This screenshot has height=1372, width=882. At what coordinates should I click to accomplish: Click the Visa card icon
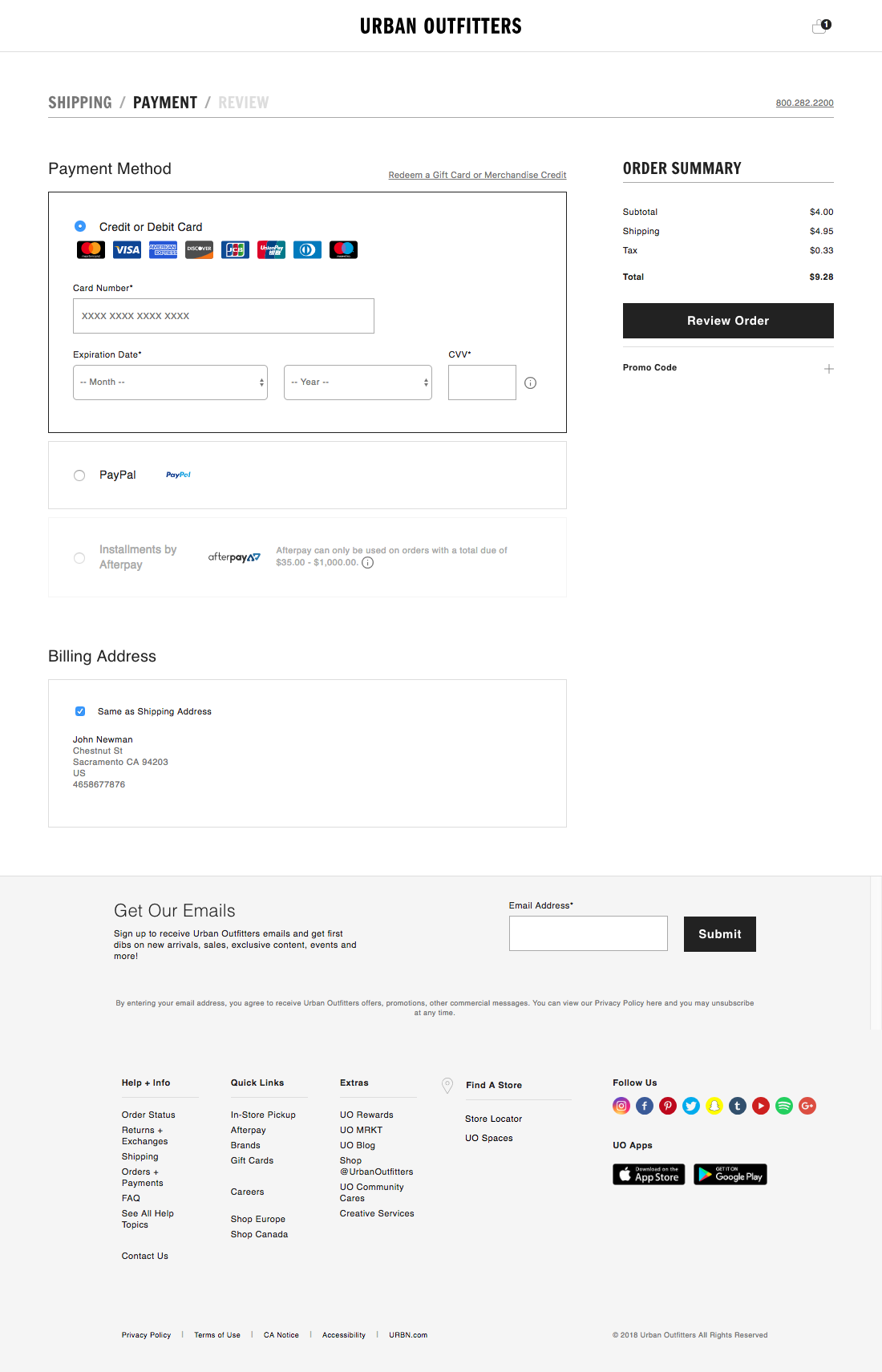(127, 249)
